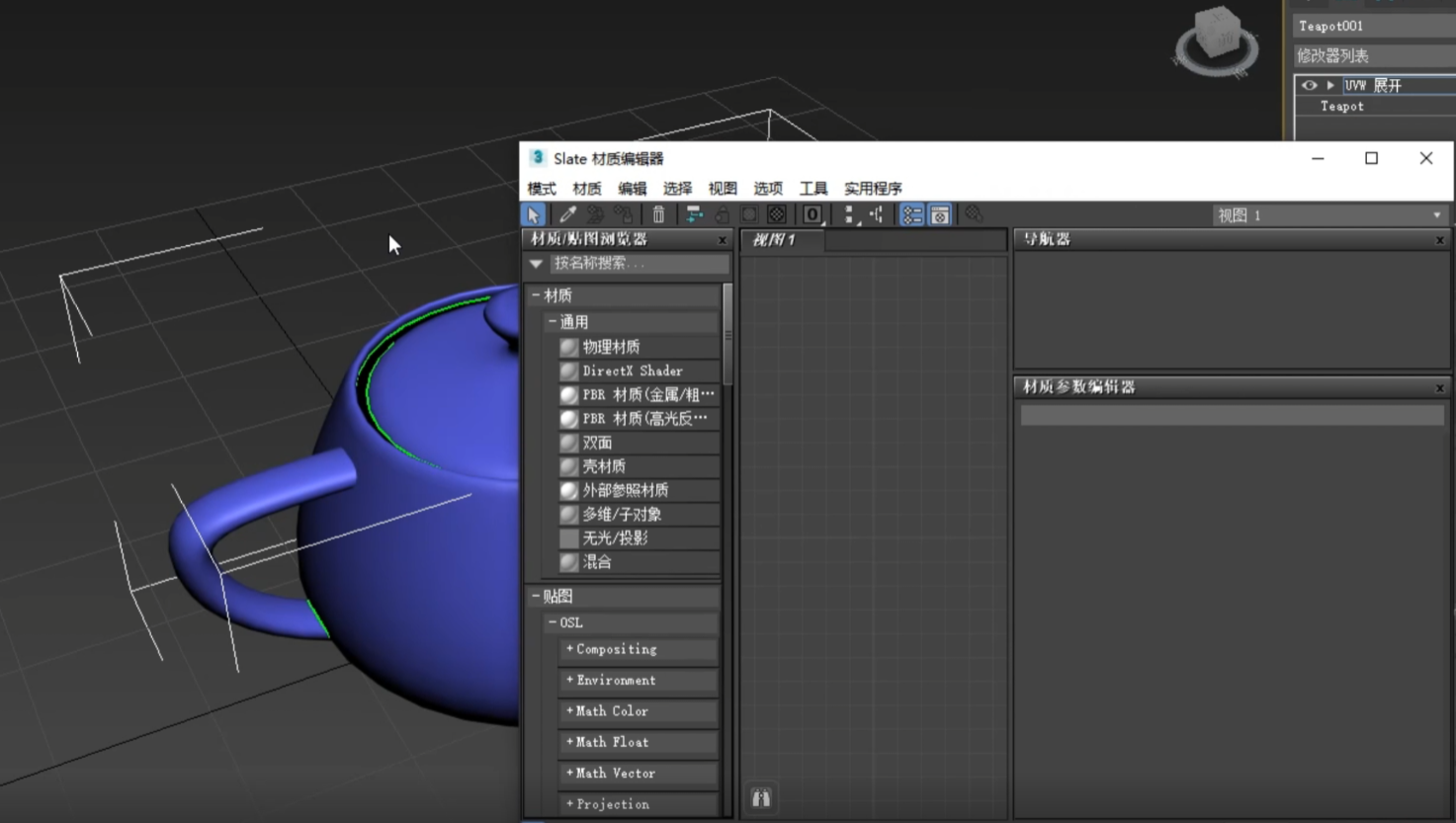Select PBR 材质(高光反… material entry
The height and width of the screenshot is (823, 1456).
click(639, 419)
